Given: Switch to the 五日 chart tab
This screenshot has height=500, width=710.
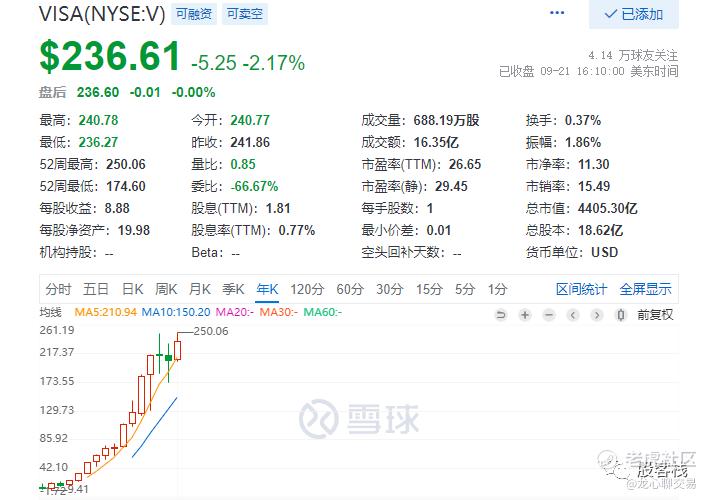Looking at the screenshot, I should 96,289.
